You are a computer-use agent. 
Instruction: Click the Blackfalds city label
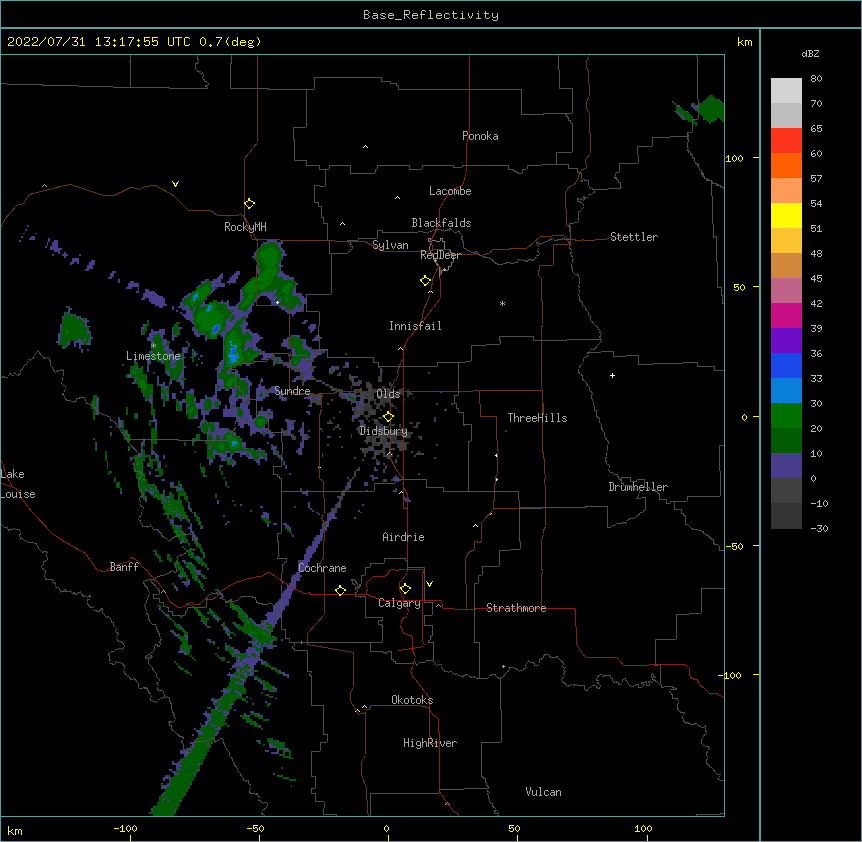[441, 223]
